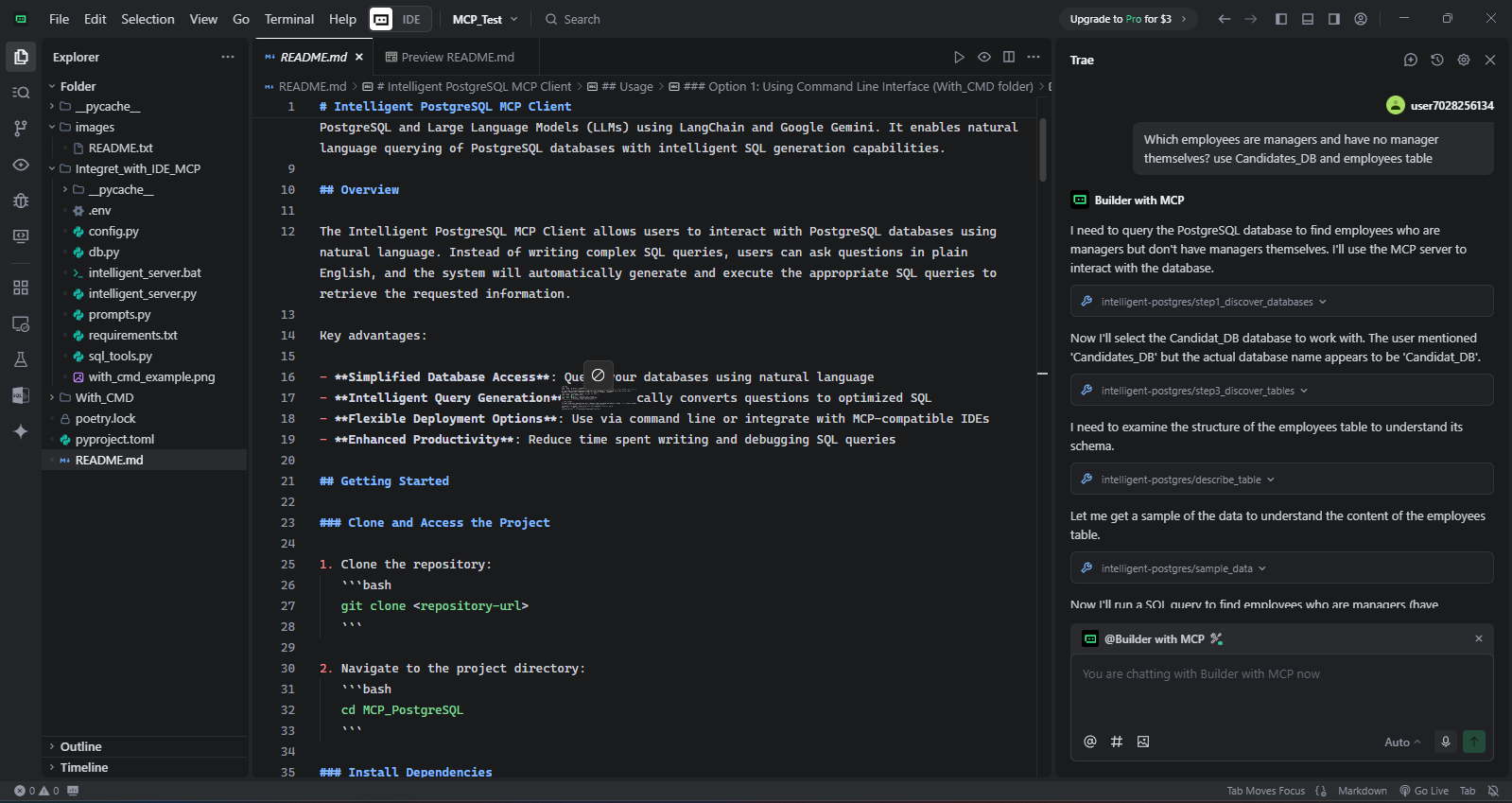
Task: Open the Search view in activity bar
Action: coord(21,93)
